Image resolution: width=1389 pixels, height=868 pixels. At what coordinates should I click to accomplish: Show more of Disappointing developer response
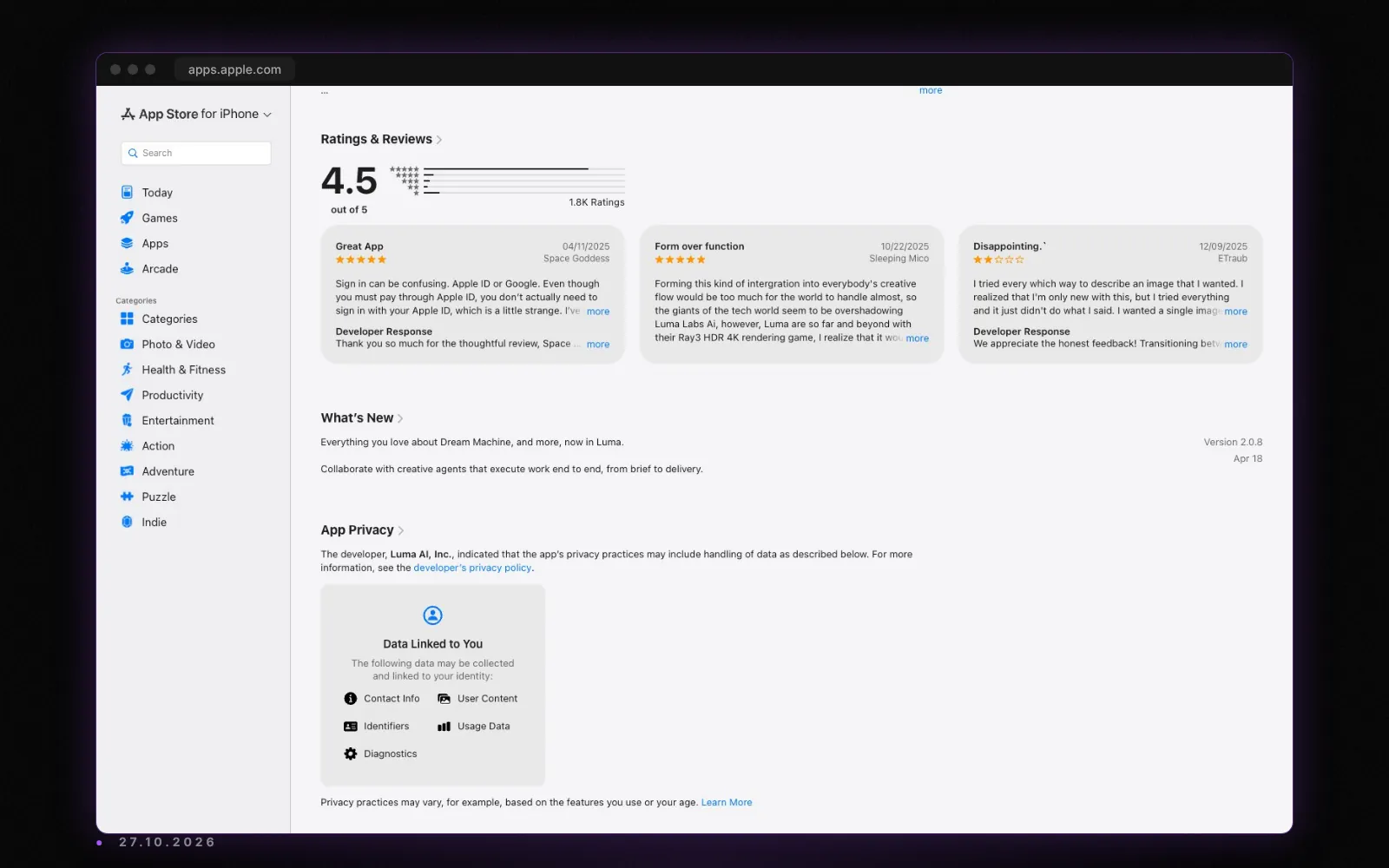pyautogui.click(x=1235, y=344)
